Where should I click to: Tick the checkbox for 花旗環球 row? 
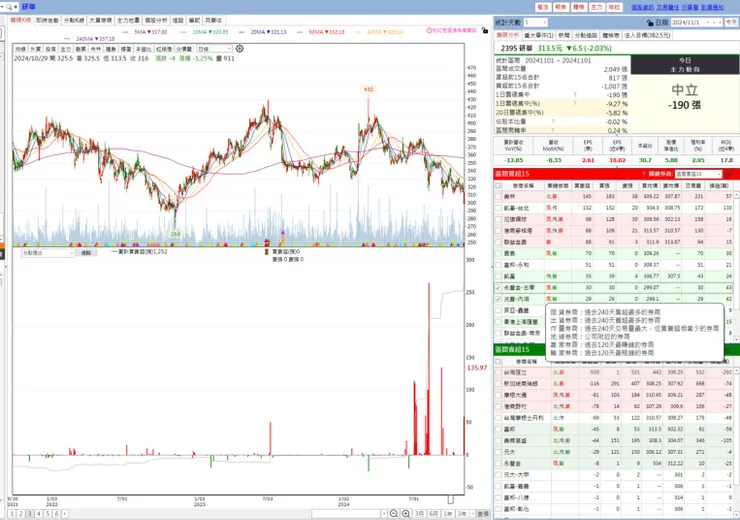498,219
